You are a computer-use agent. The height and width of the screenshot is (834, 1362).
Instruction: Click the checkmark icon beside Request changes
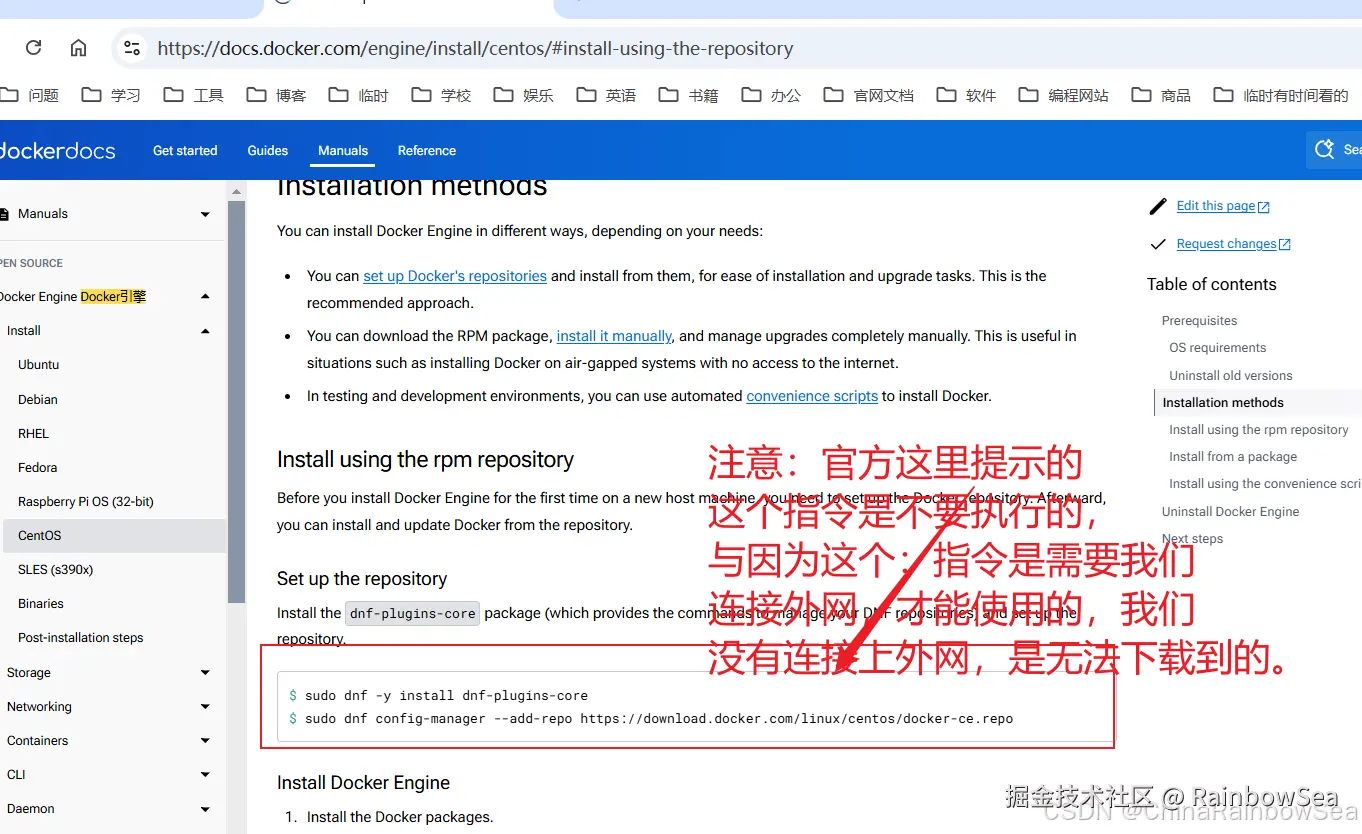click(x=1157, y=244)
